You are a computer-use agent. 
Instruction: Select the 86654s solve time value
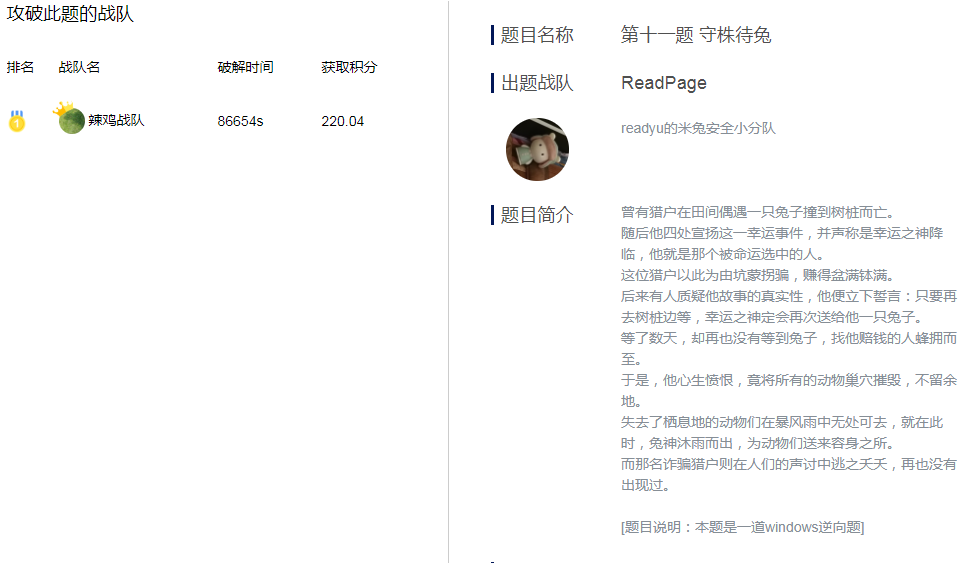tap(240, 121)
